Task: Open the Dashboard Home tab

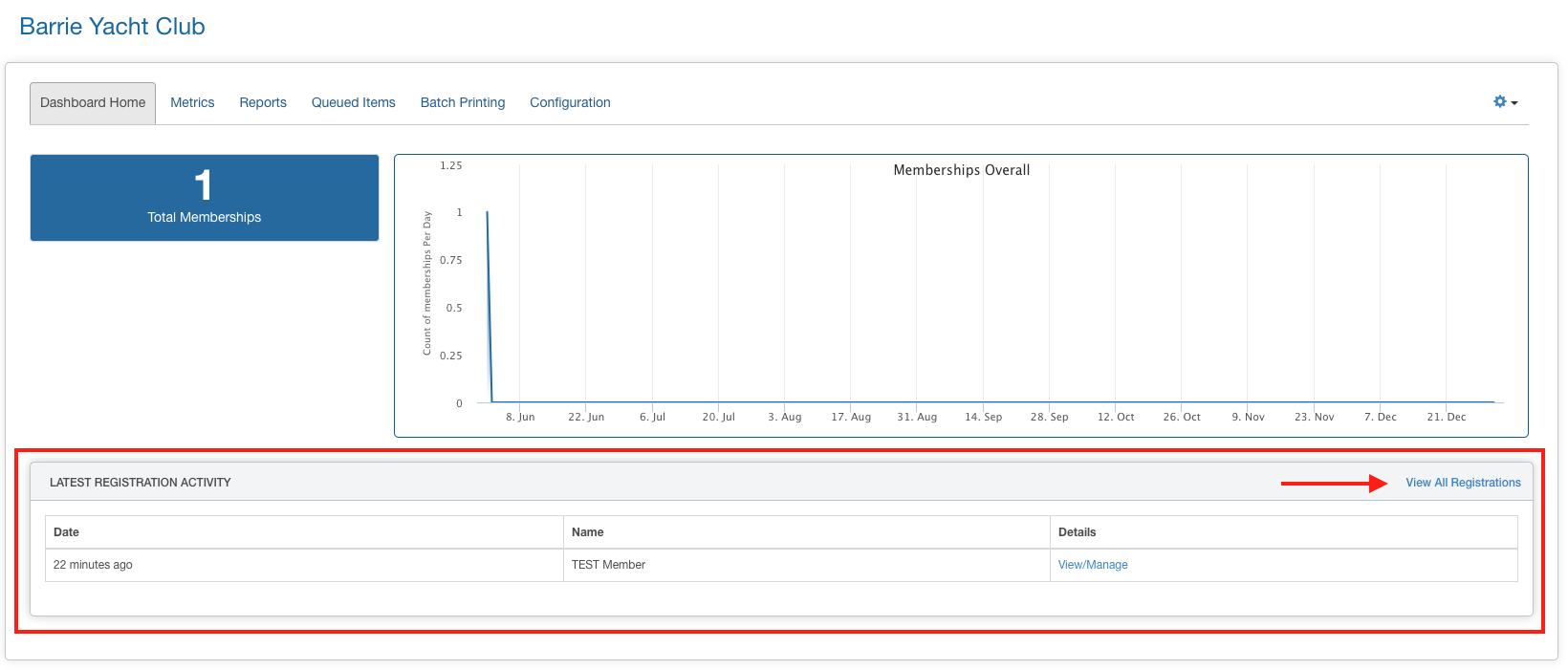Action: [93, 102]
